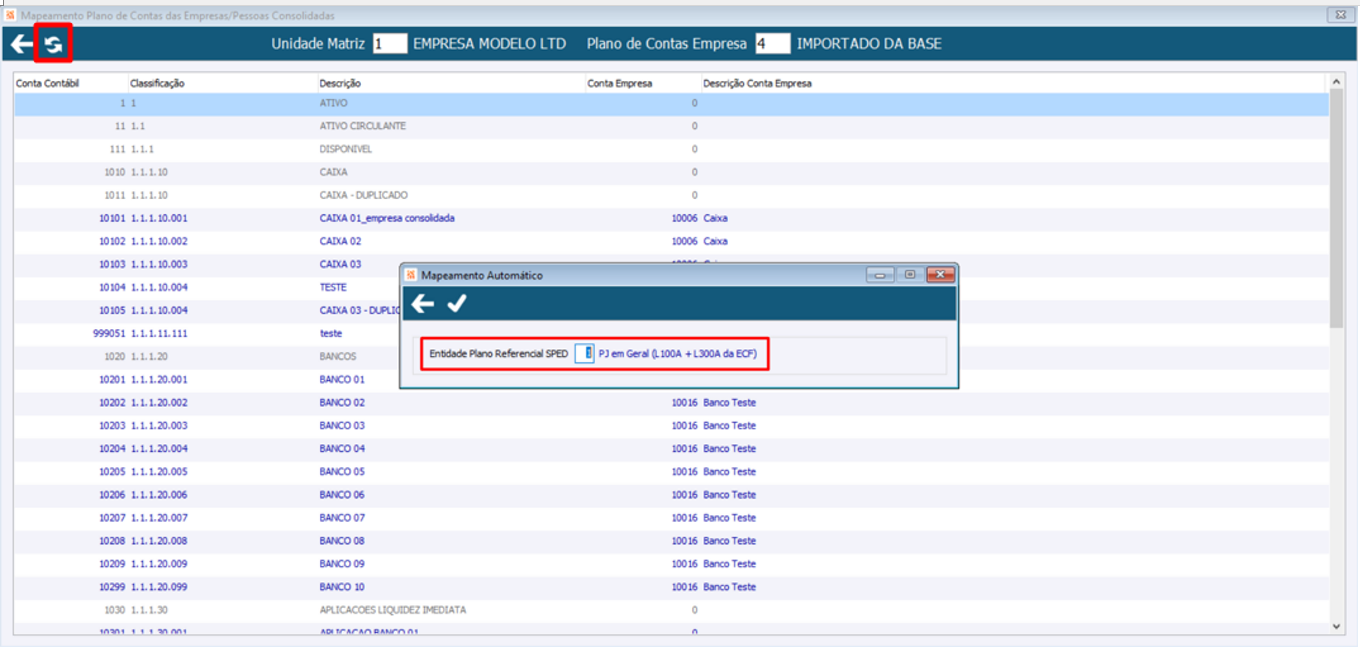Click back arrow in Mapeamento Automático dialog
This screenshot has height=650, width=1360.
click(423, 304)
